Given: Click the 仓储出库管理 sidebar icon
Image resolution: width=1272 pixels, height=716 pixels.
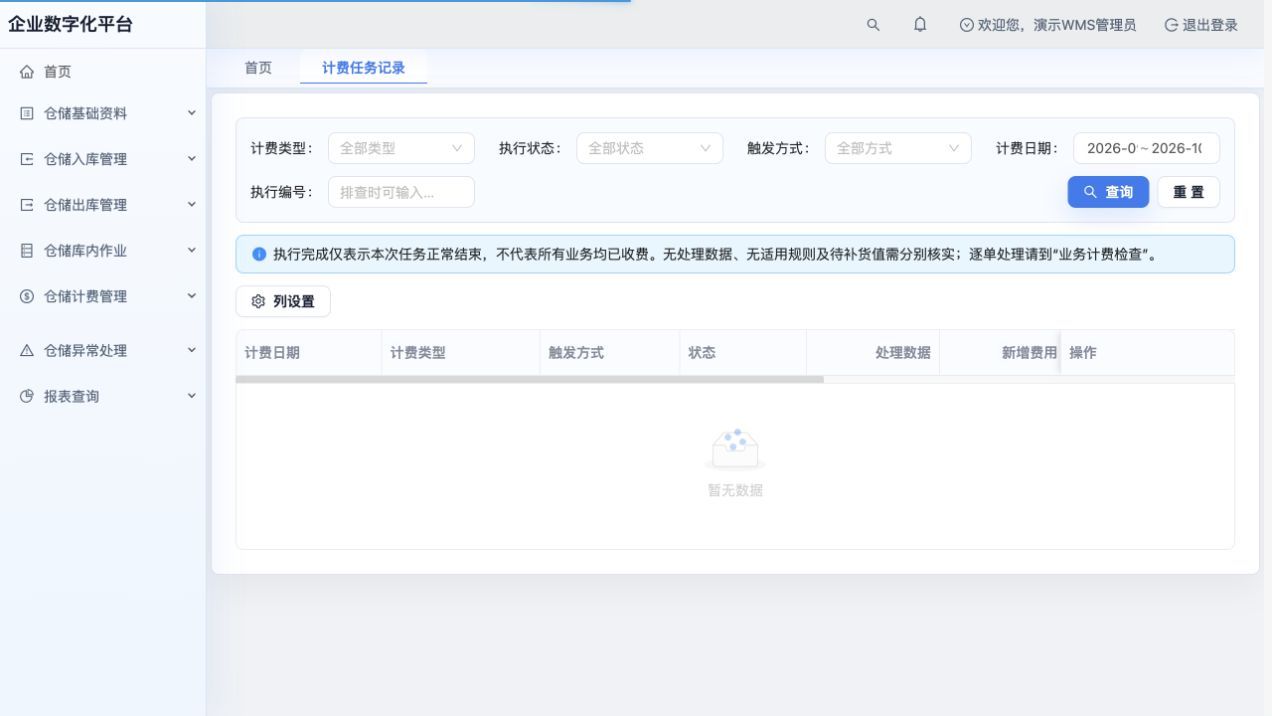Looking at the screenshot, I should coord(27,205).
